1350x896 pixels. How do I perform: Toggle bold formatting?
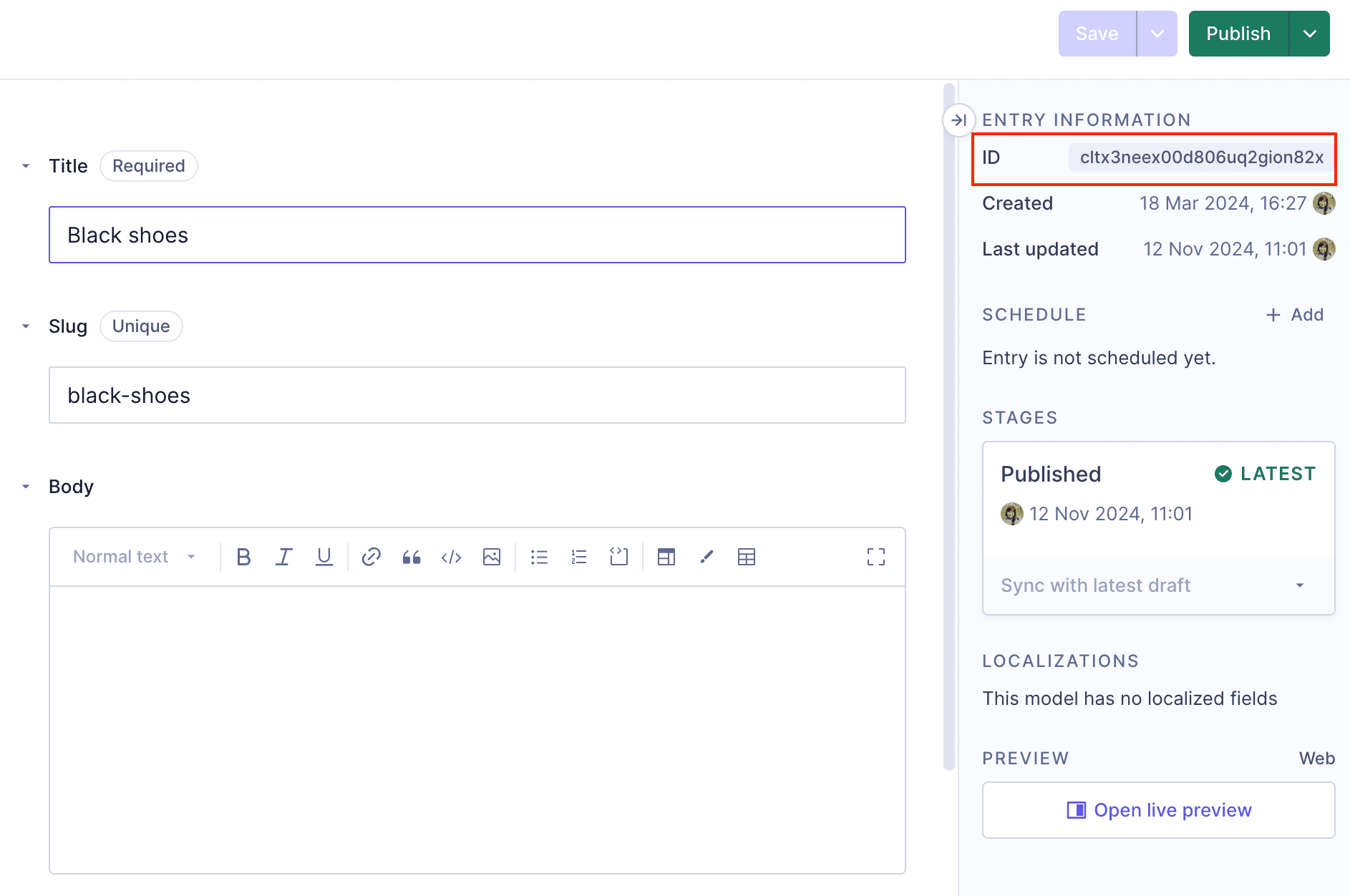(x=243, y=556)
